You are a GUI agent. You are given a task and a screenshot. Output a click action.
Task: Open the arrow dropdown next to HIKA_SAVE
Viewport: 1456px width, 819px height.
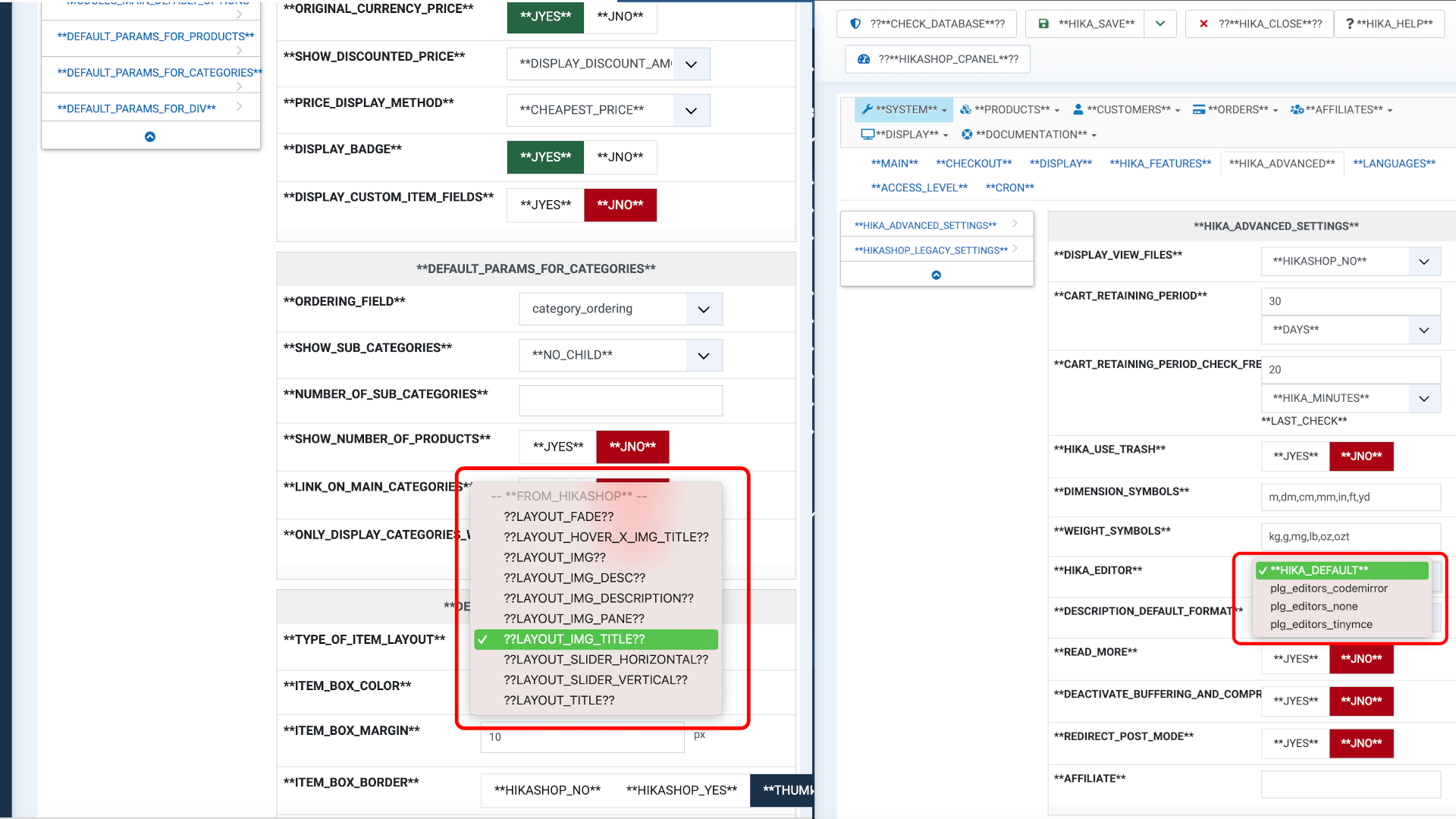[x=1160, y=24]
